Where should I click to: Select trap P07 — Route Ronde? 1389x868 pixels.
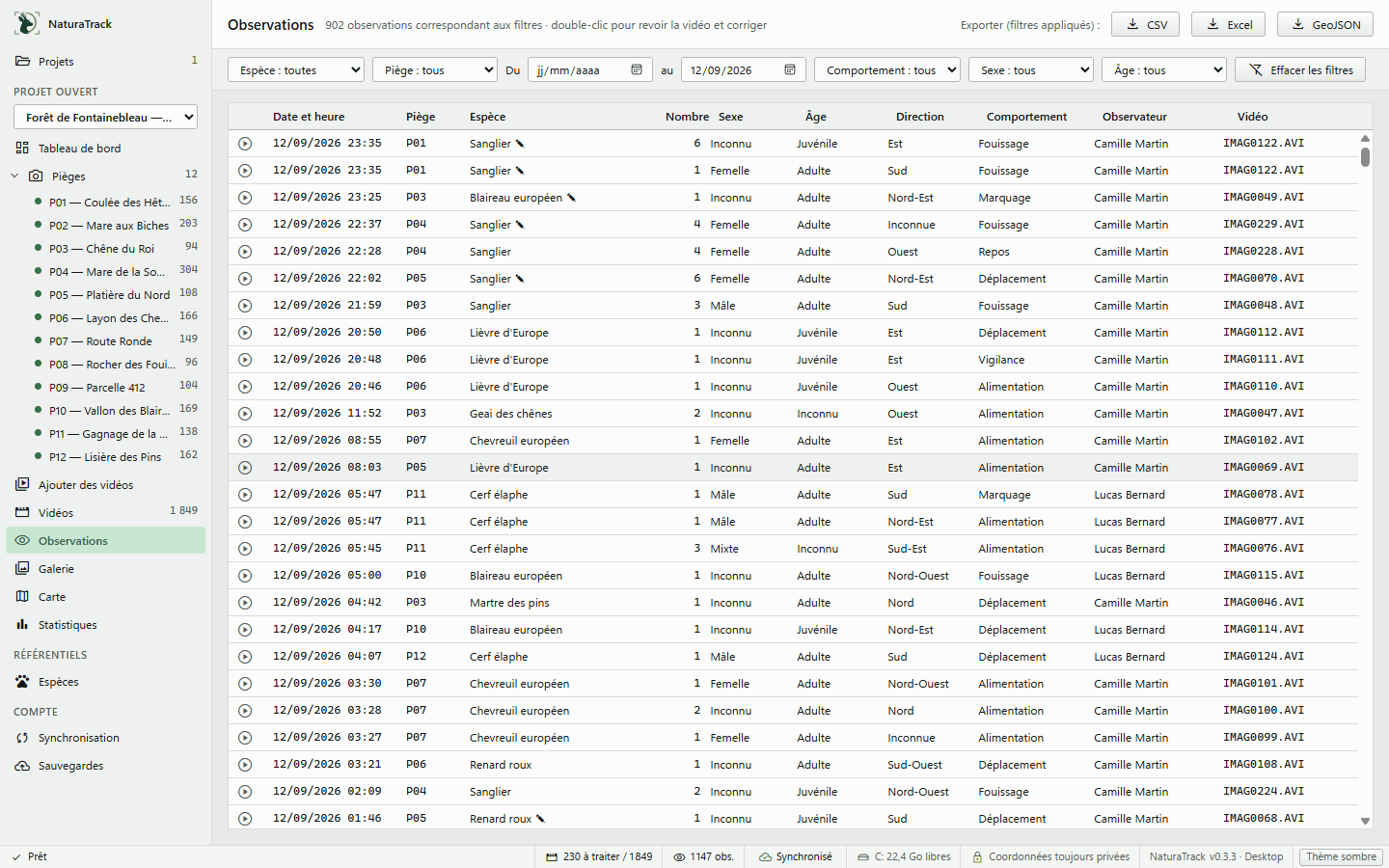(x=100, y=340)
